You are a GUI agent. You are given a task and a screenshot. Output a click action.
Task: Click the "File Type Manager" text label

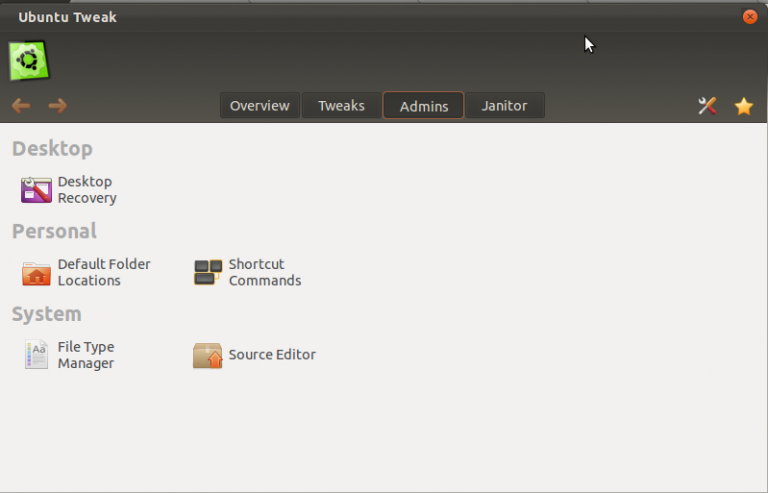pyautogui.click(x=86, y=355)
